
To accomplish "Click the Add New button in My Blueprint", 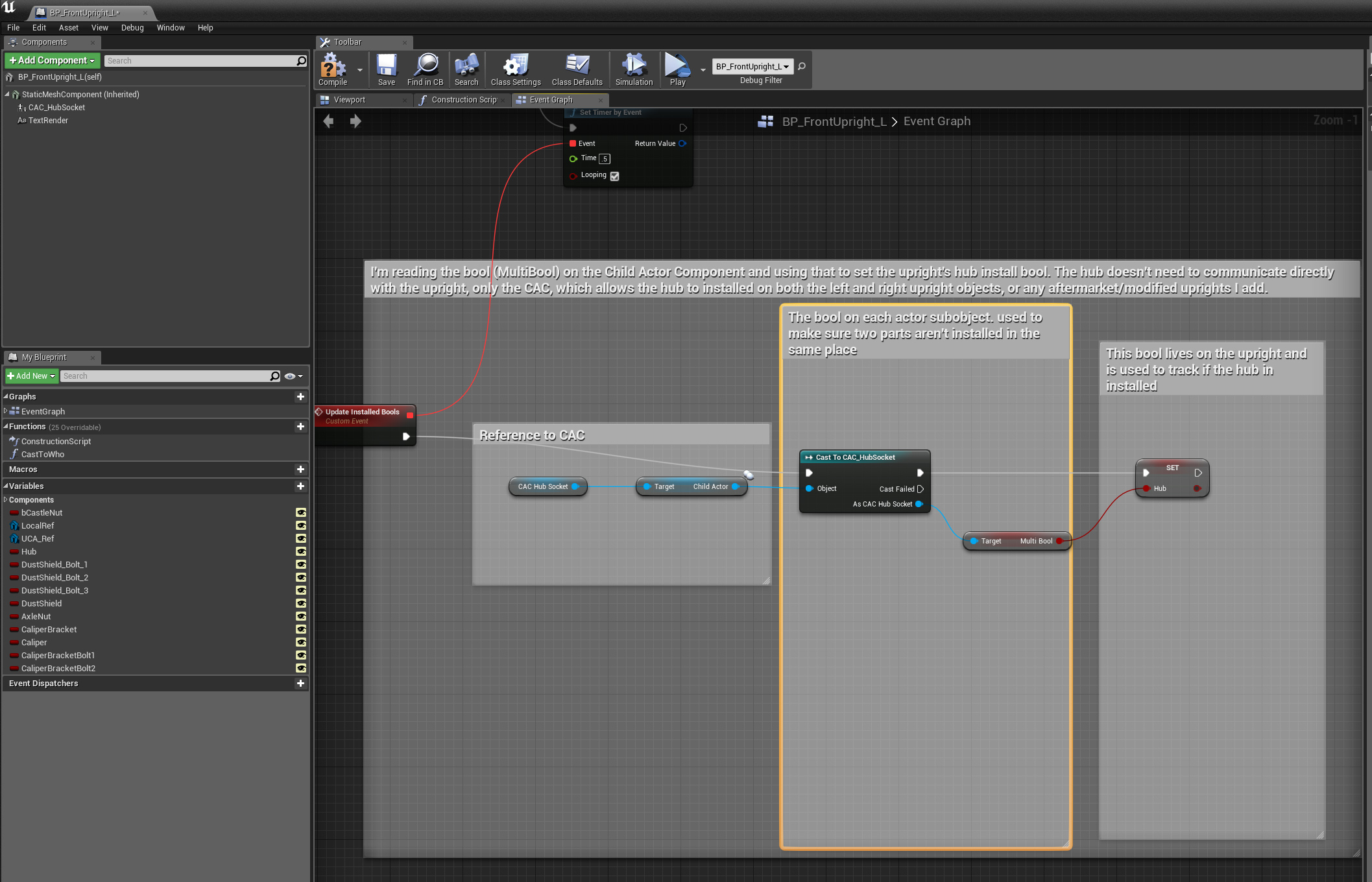I will point(30,375).
